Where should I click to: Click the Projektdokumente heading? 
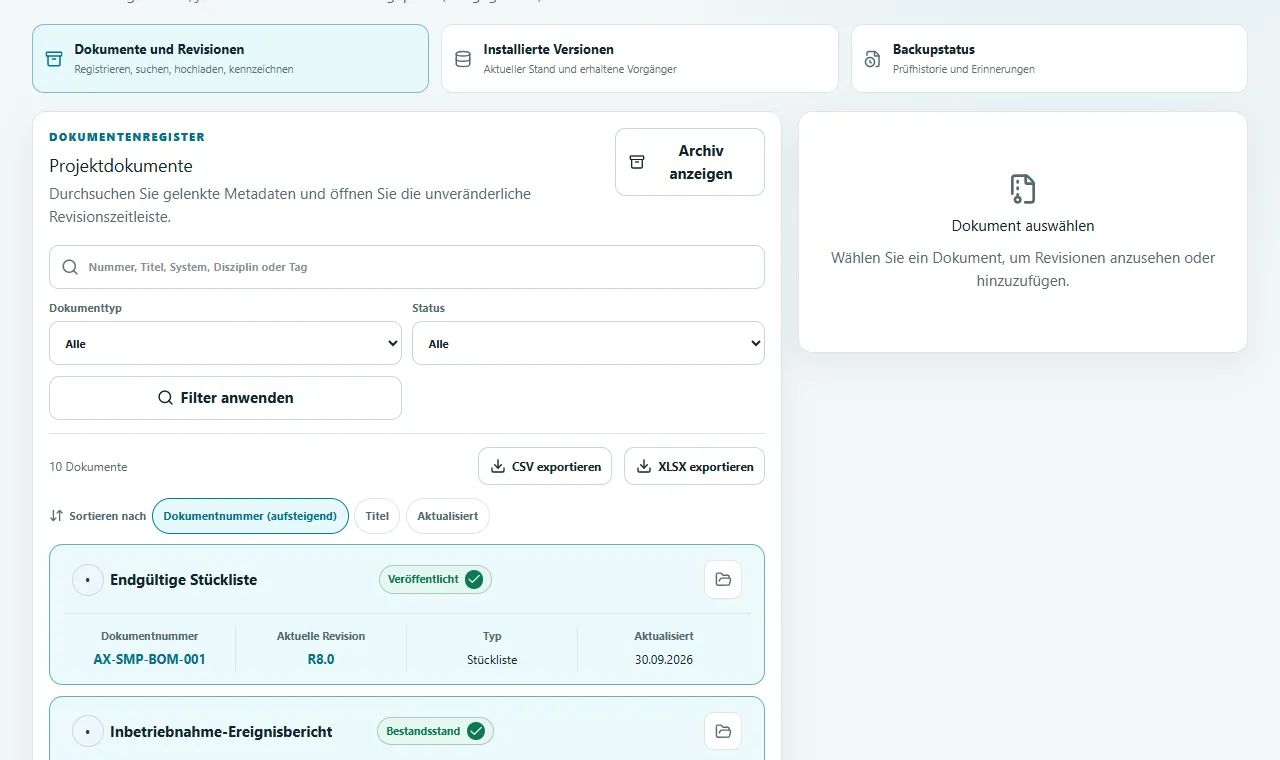tap(121, 166)
